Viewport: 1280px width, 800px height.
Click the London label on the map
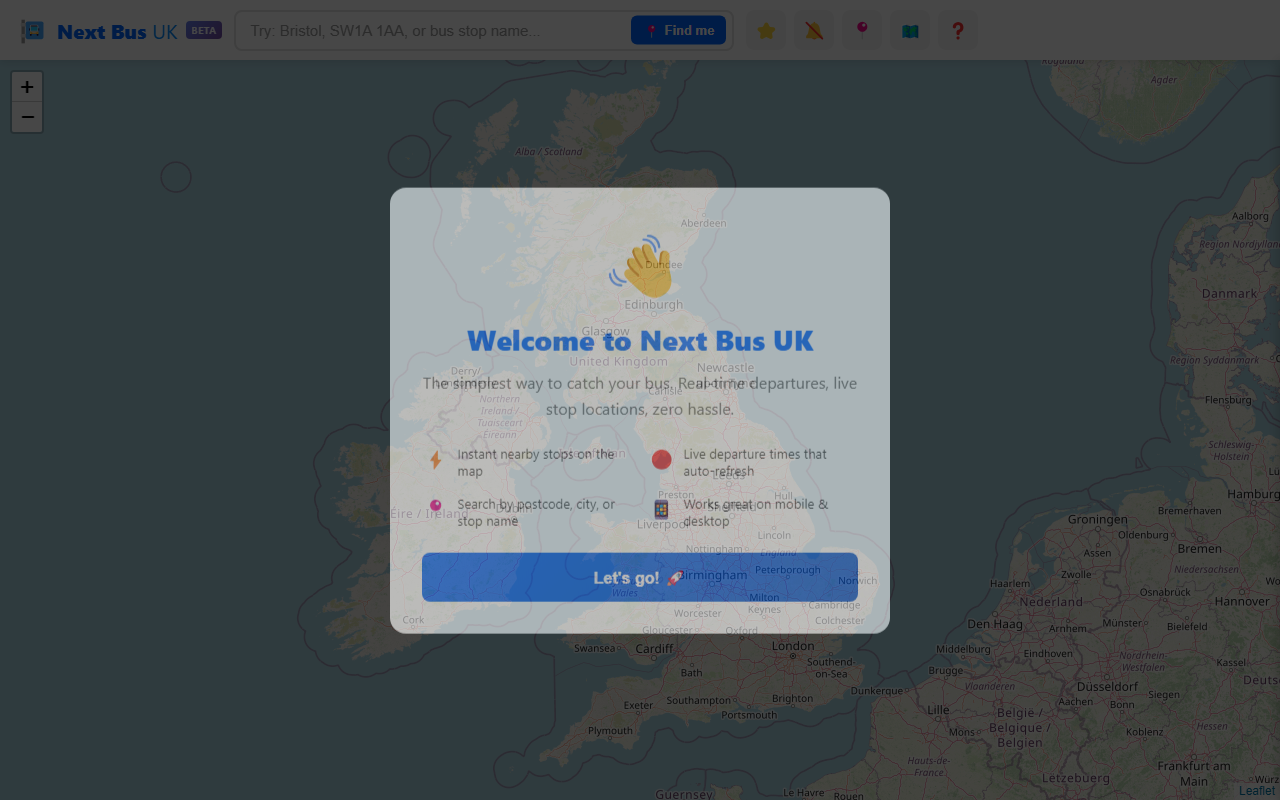pyautogui.click(x=793, y=646)
